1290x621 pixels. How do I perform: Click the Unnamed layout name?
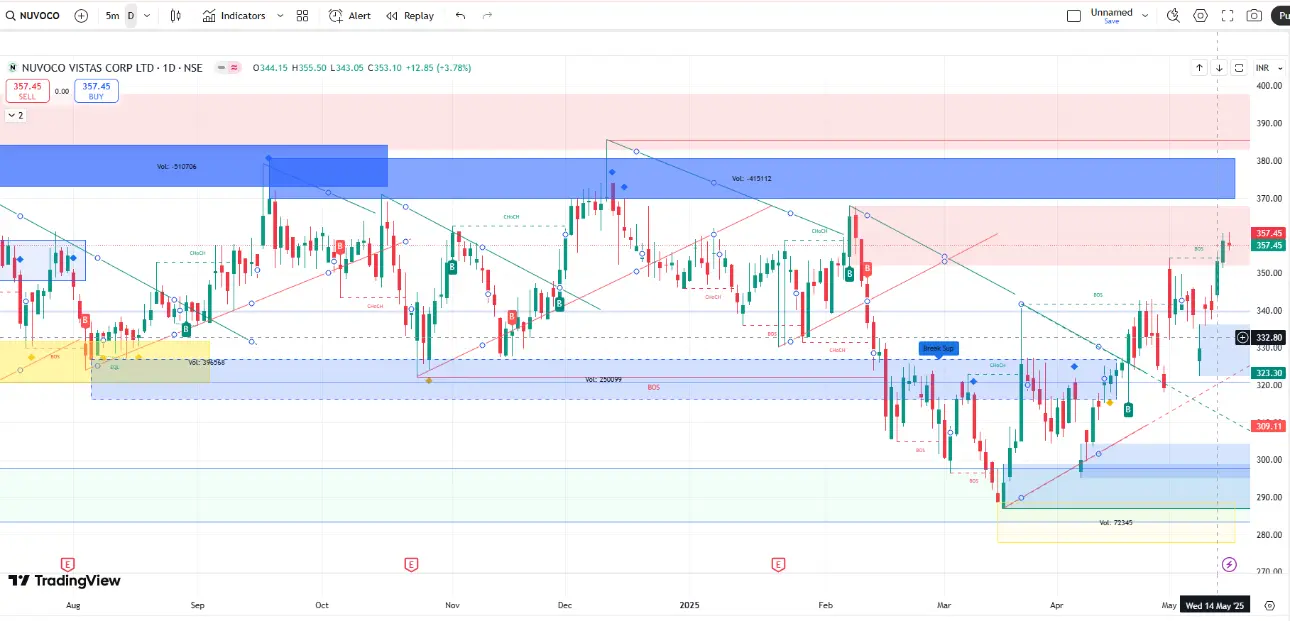1111,12
